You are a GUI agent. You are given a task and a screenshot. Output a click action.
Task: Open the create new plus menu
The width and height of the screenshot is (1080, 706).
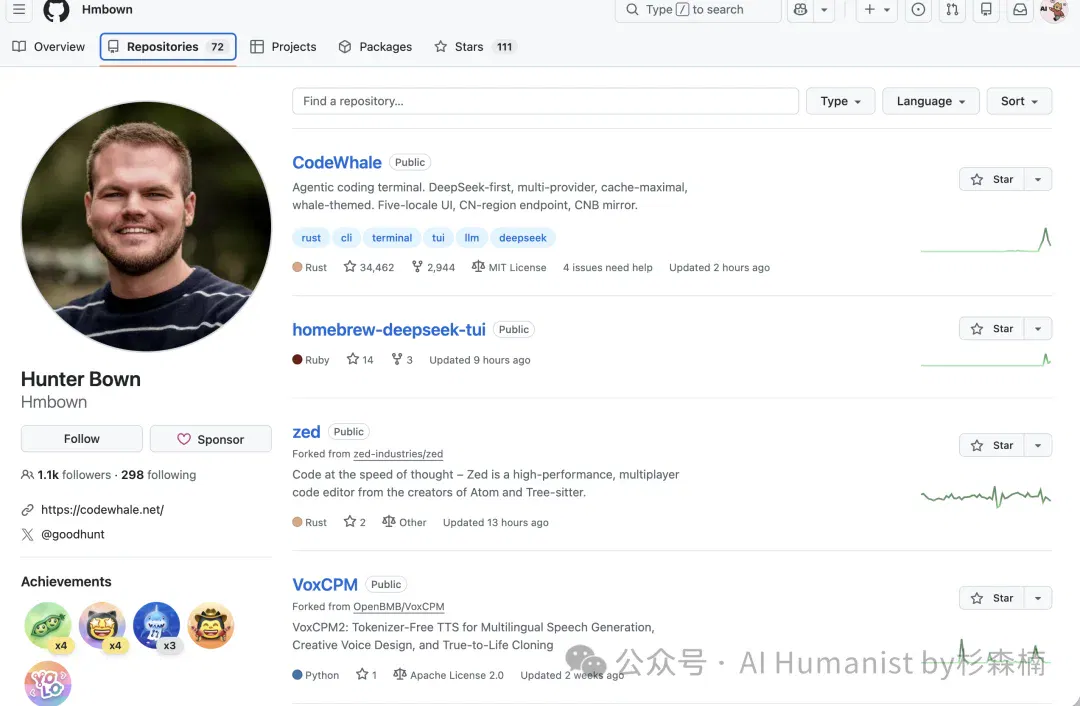877,10
